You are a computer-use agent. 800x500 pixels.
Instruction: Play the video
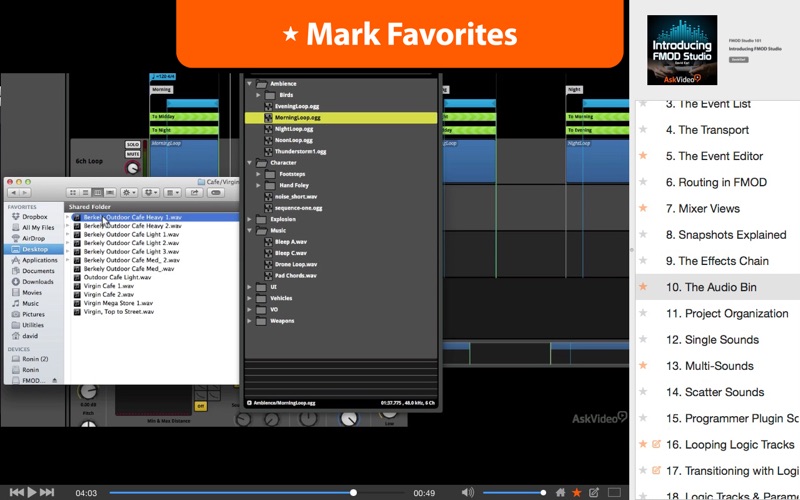(32, 492)
